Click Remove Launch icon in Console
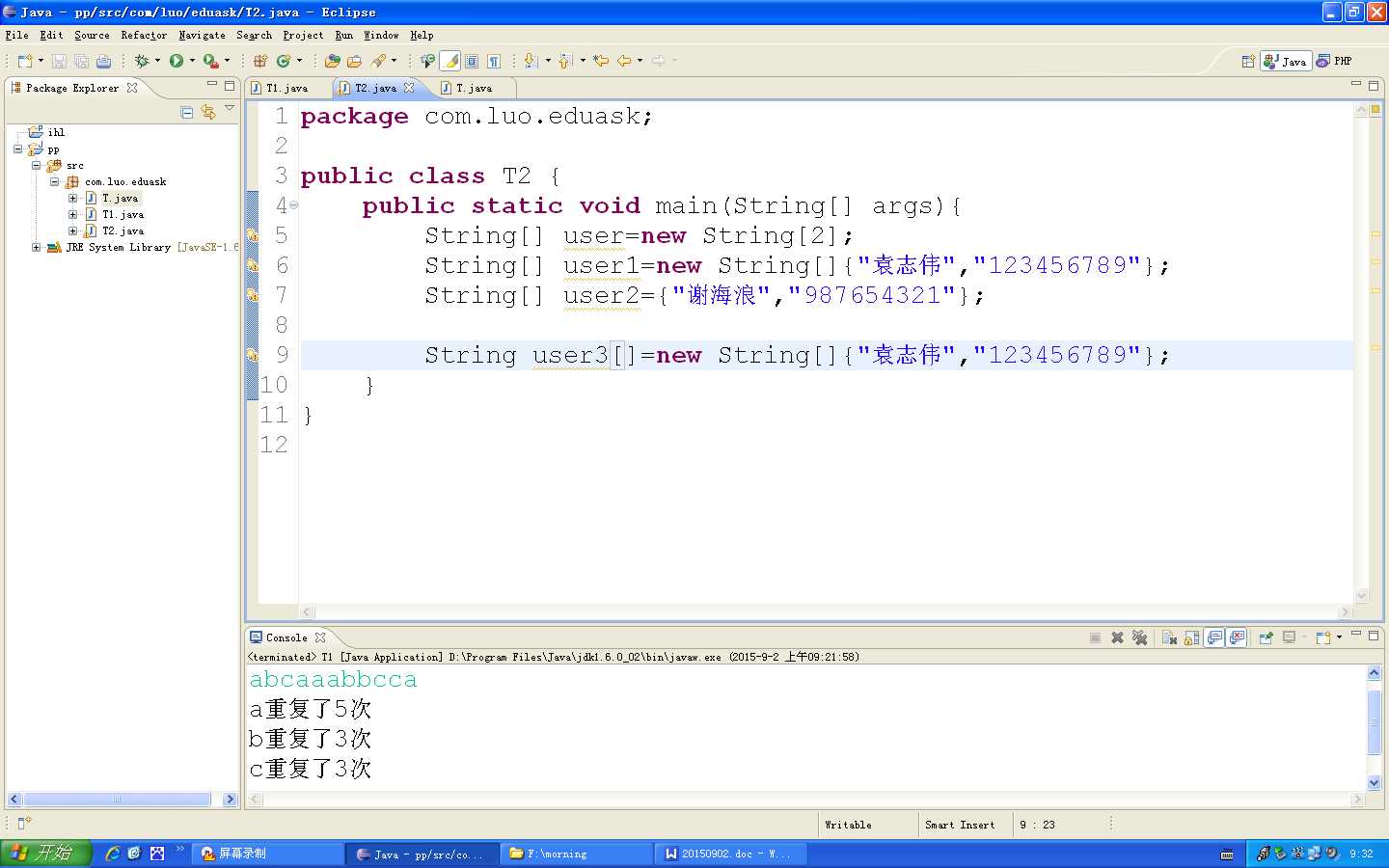Screen dimensions: 1389x868 [x=1117, y=637]
